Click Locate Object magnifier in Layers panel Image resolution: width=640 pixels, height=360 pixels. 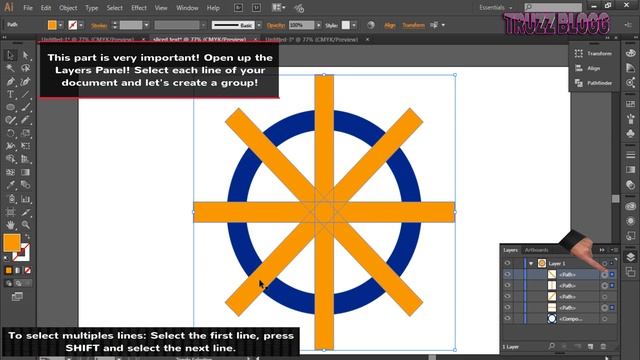point(551,346)
